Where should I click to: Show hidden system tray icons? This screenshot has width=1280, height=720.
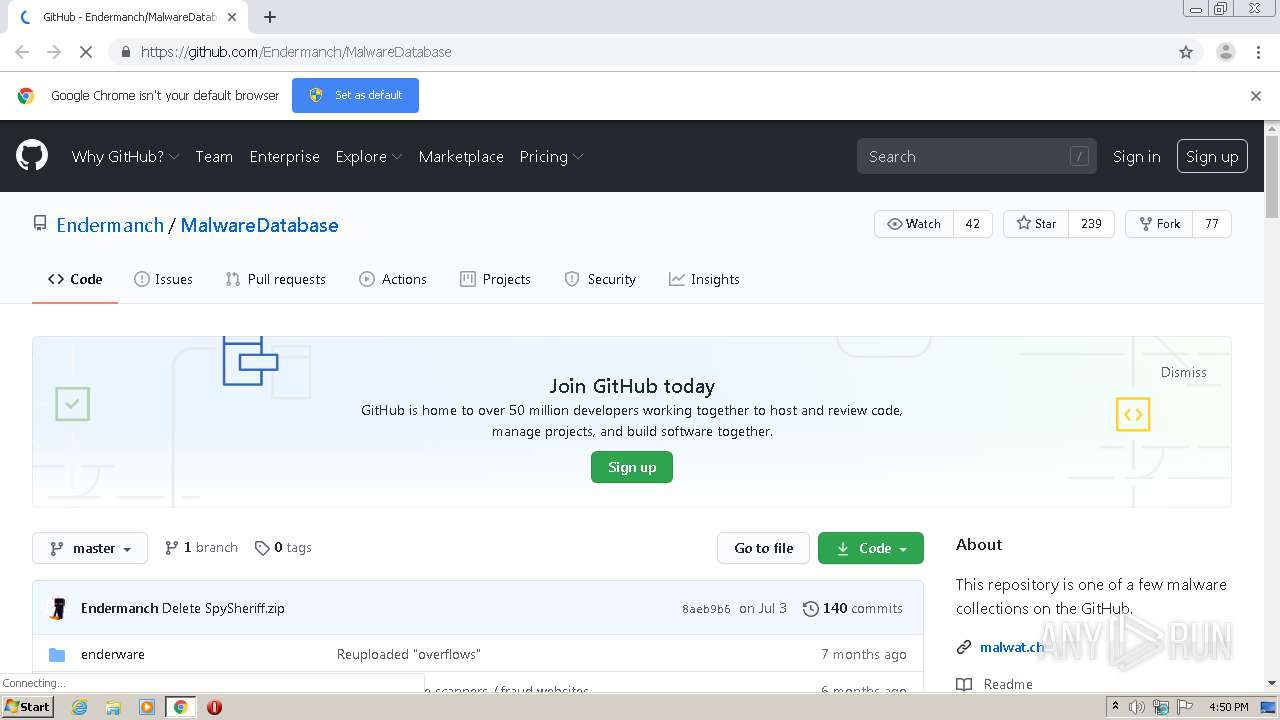pos(1115,707)
